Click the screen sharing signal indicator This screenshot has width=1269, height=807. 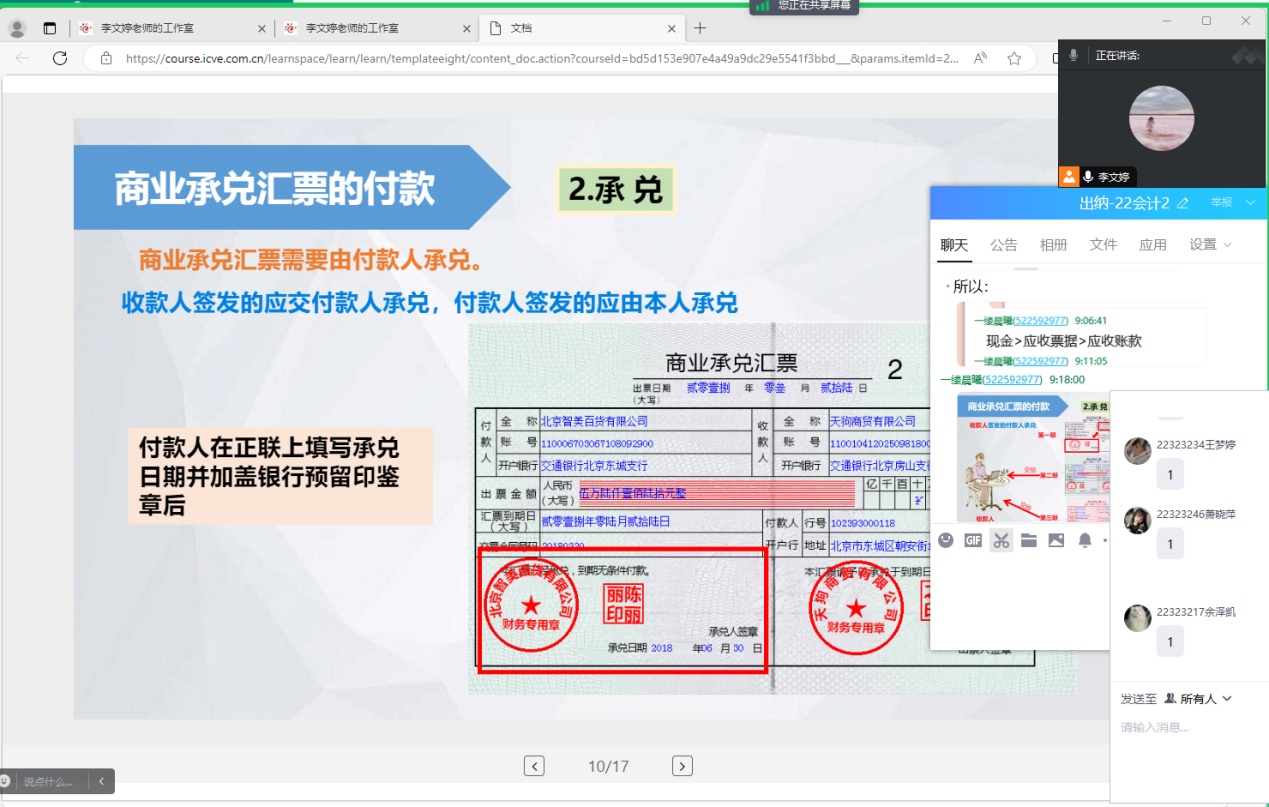point(763,6)
